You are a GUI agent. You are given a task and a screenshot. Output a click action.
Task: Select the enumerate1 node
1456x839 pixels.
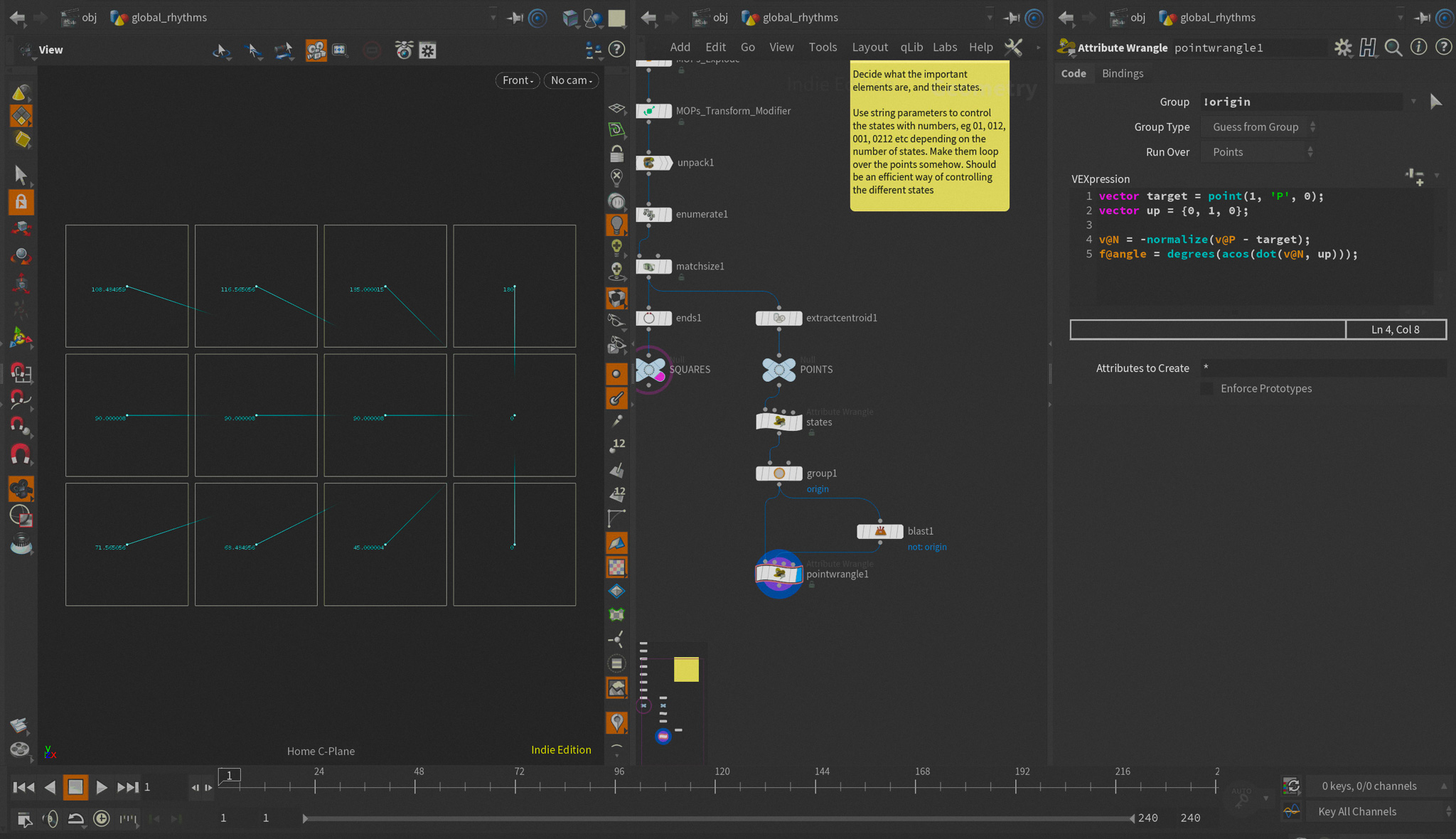(653, 214)
